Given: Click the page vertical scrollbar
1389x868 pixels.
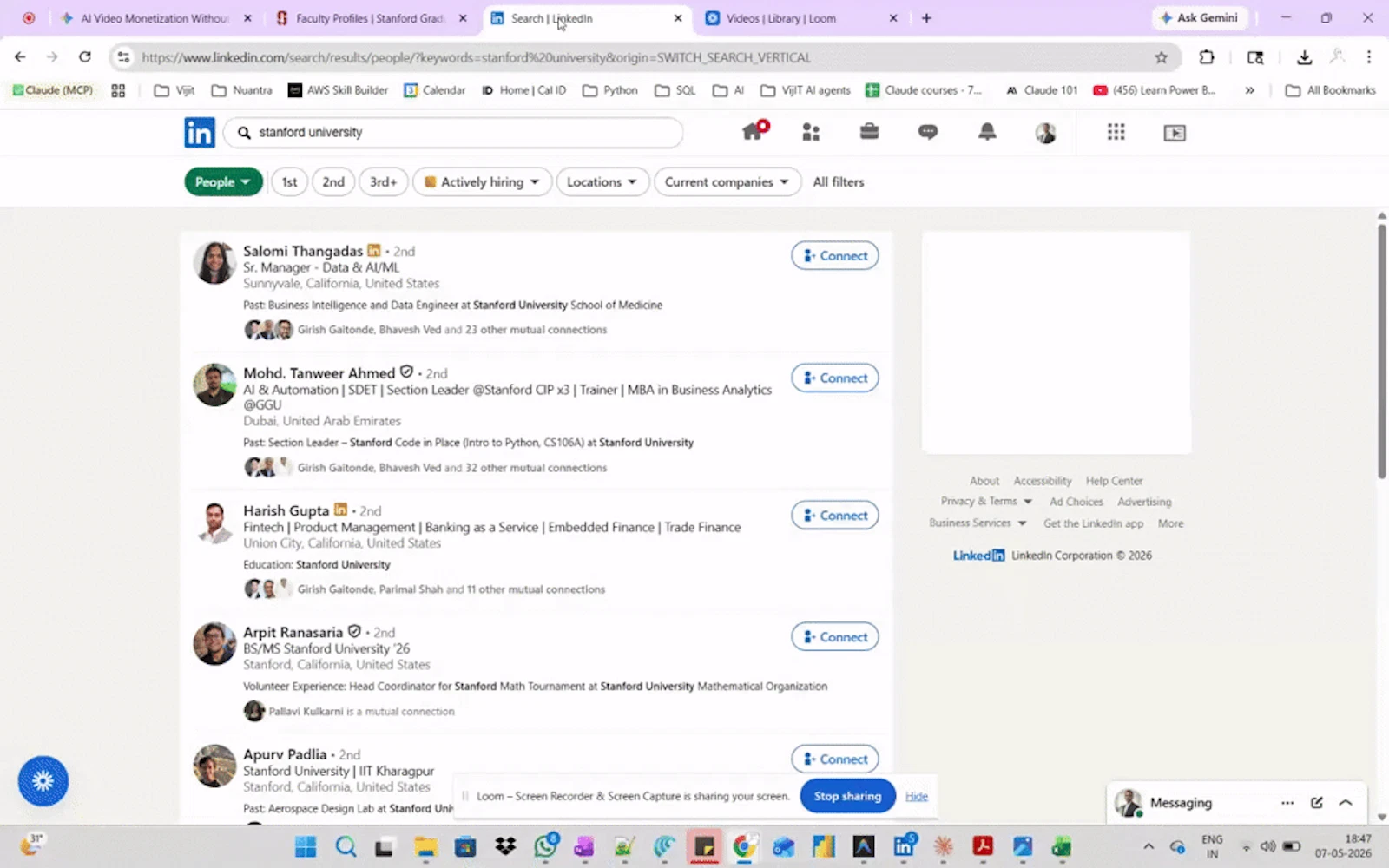Looking at the screenshot, I should click(x=1381, y=352).
